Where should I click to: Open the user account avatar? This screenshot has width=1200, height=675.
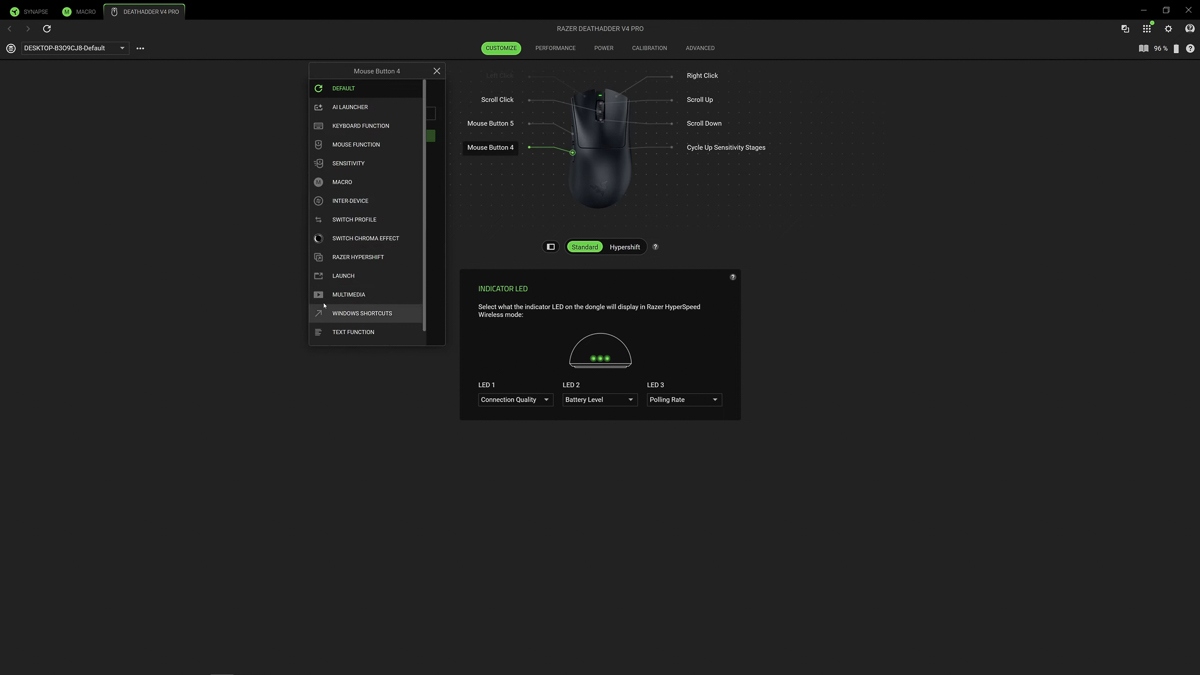[1190, 29]
